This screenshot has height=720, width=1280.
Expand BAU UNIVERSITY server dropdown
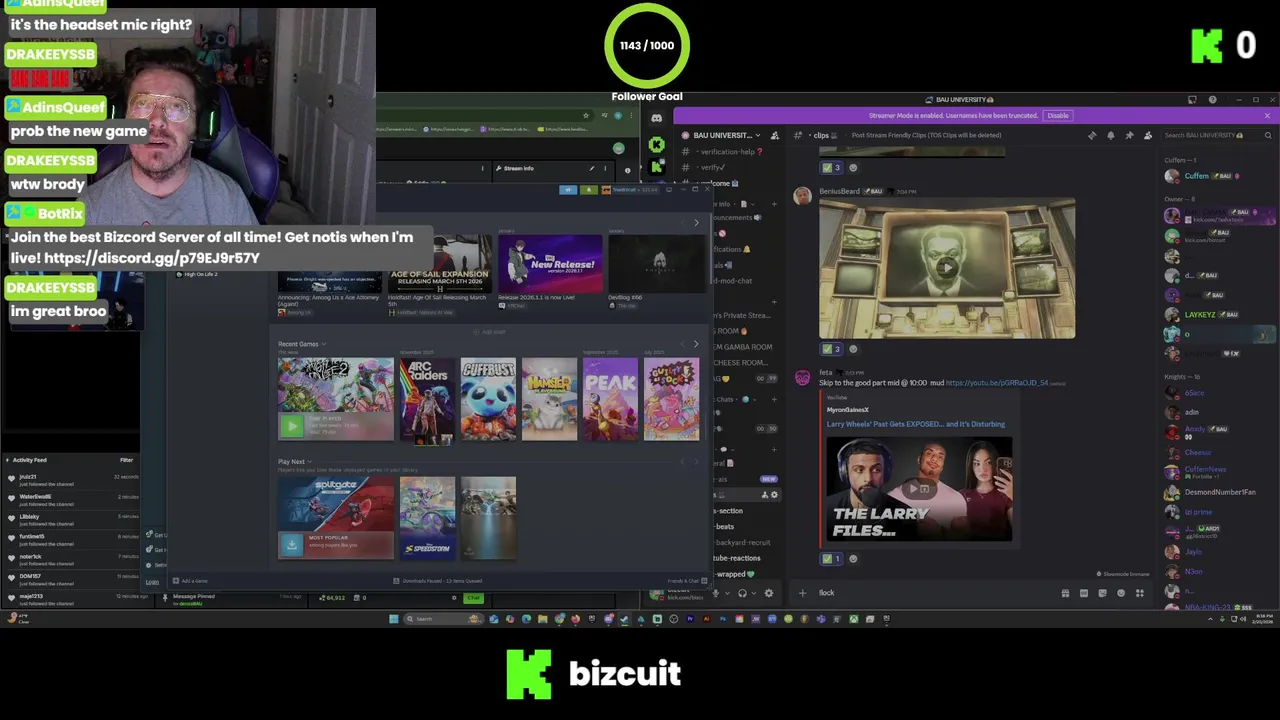[759, 135]
